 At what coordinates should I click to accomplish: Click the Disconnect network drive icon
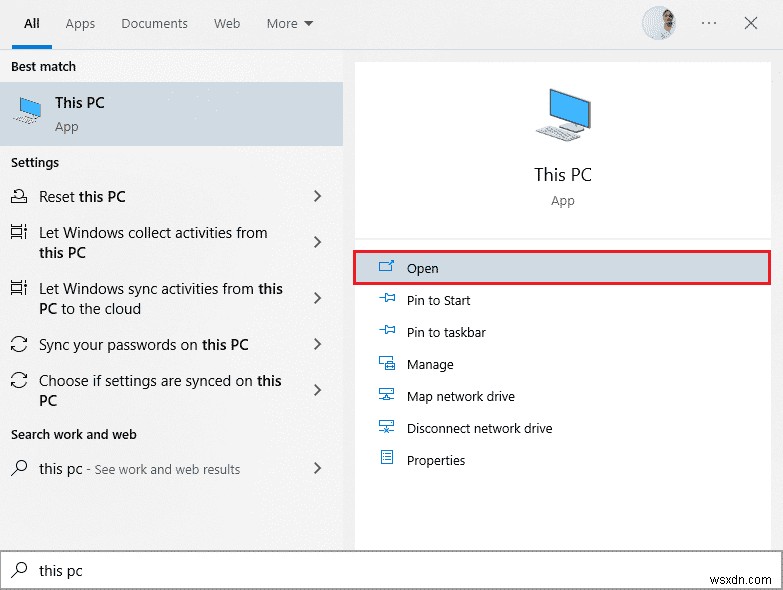[x=387, y=427]
